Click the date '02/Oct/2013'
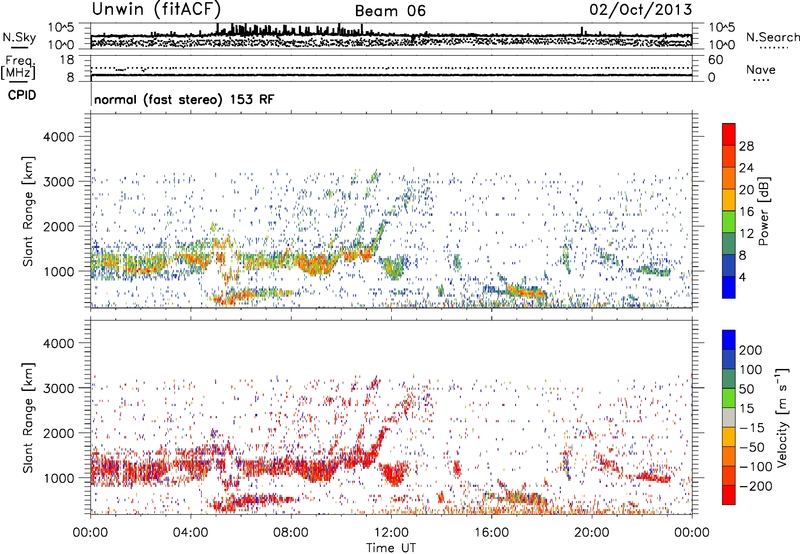Screen dimensions: 800x554 click(x=641, y=10)
